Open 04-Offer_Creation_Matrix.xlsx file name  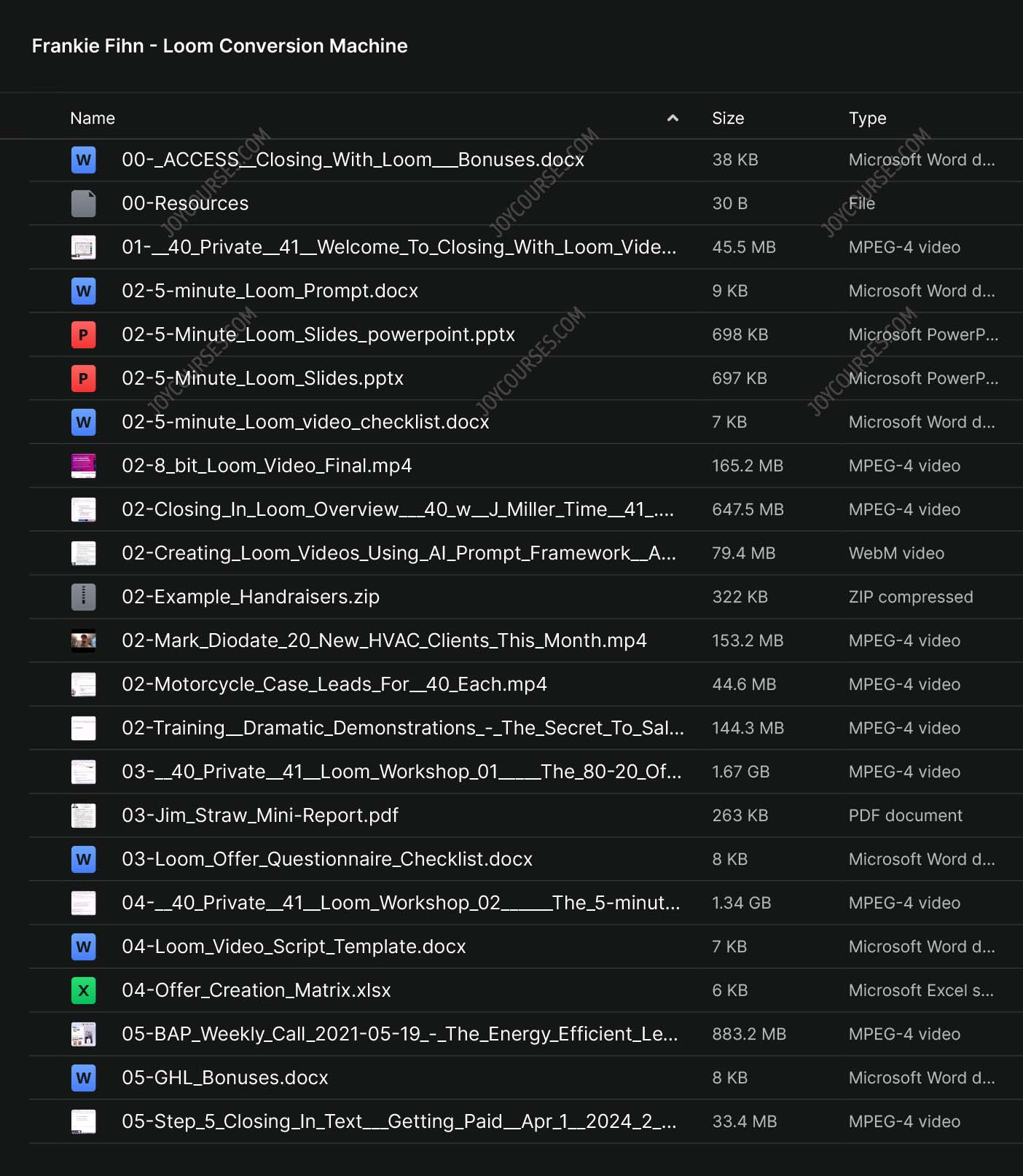point(256,990)
